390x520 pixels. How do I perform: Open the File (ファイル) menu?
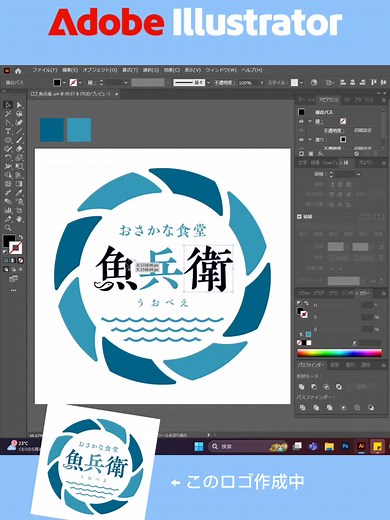(45, 70)
